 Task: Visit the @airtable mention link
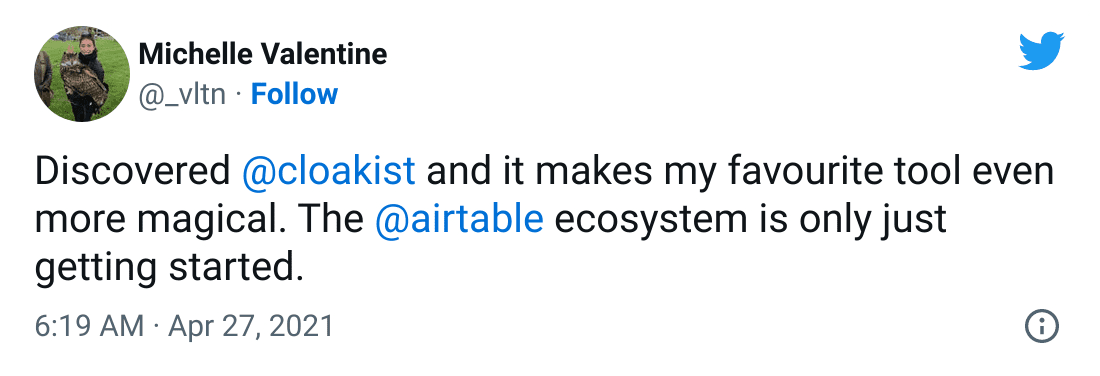point(460,220)
